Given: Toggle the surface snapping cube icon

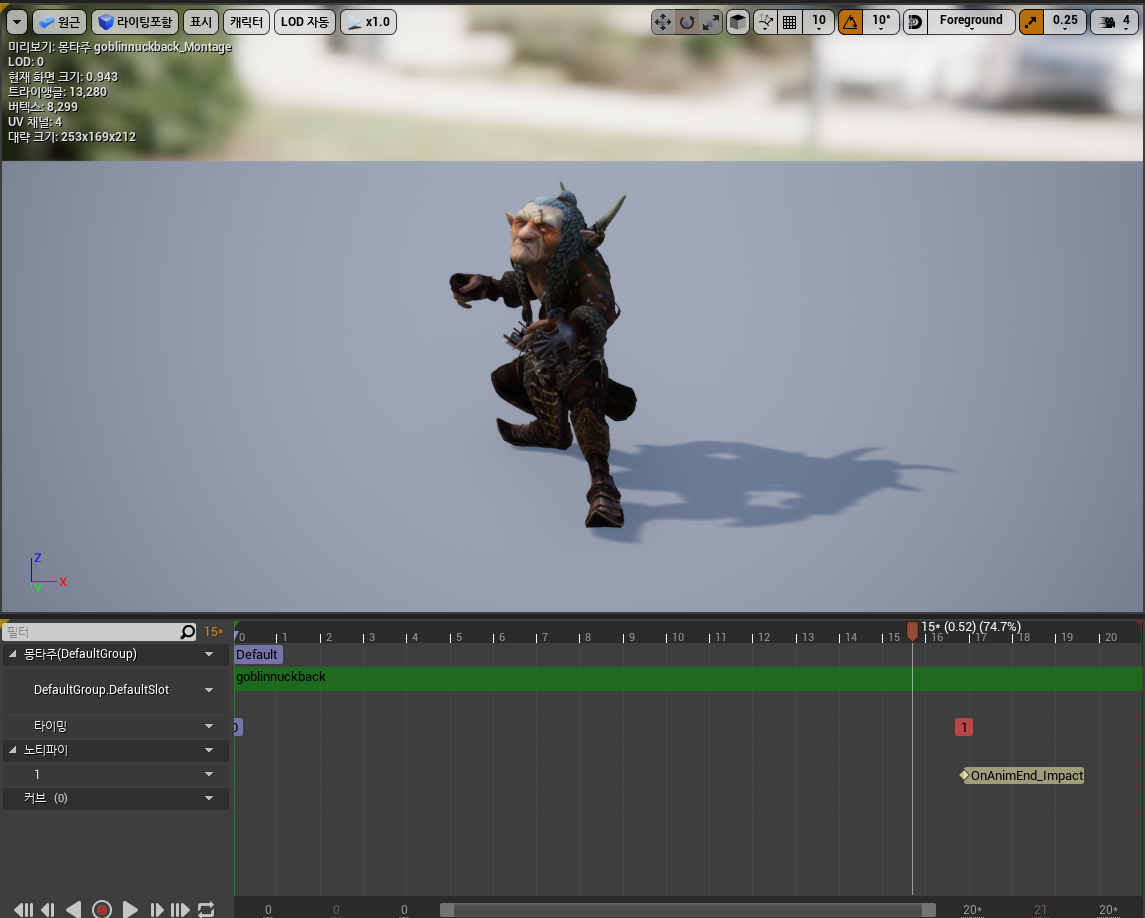Looking at the screenshot, I should click(738, 22).
